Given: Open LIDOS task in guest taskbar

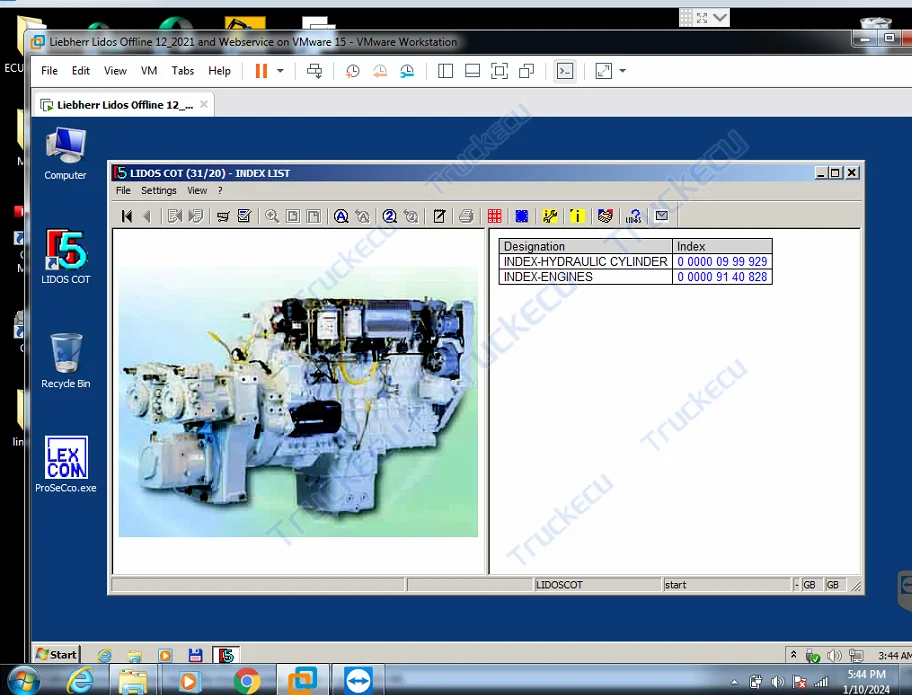Looking at the screenshot, I should click(x=226, y=655).
